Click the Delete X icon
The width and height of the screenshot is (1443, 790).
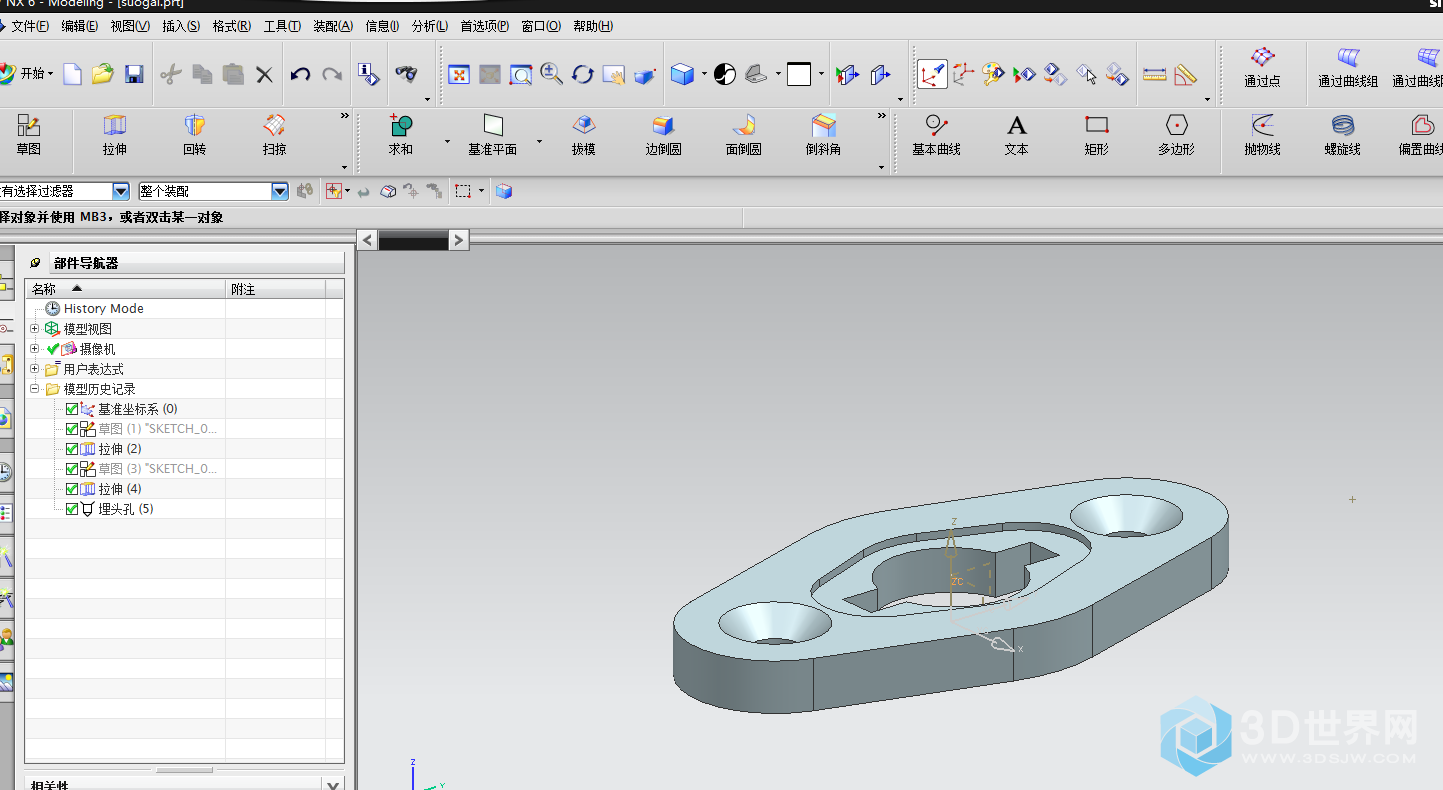[x=264, y=74]
